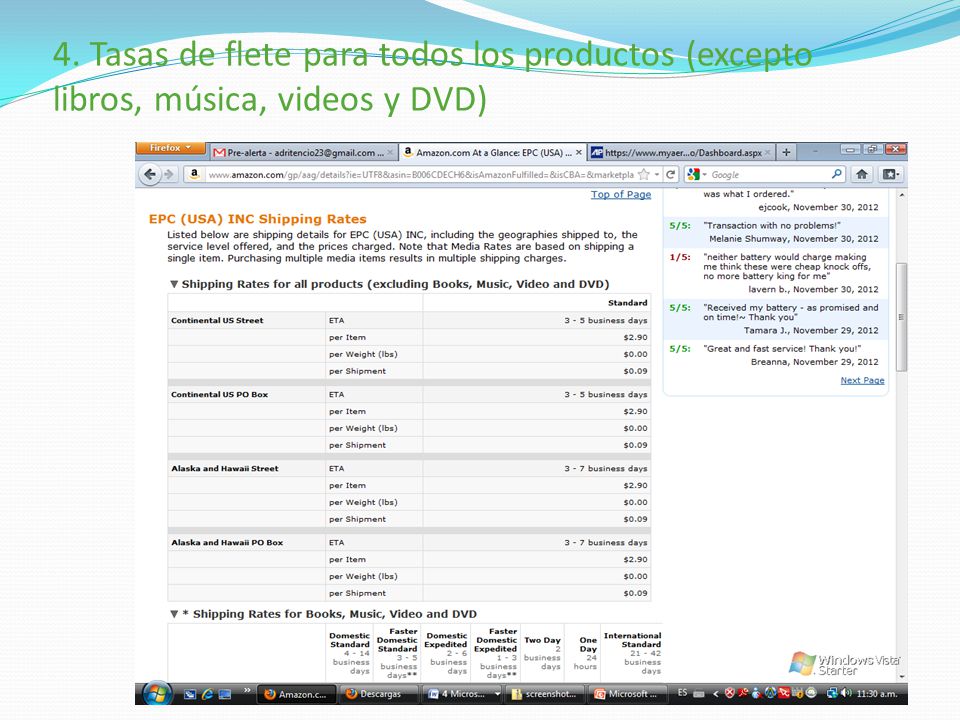Open the Windows Start orb
This screenshot has width=960, height=720.
click(x=157, y=694)
